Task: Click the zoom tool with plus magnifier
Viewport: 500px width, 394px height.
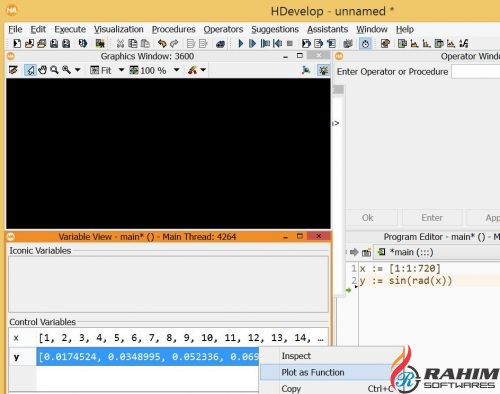Action: (66, 70)
